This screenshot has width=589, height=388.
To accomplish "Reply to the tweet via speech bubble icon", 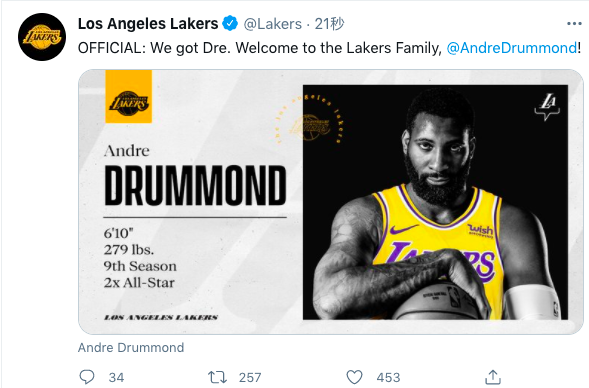I will (x=87, y=377).
